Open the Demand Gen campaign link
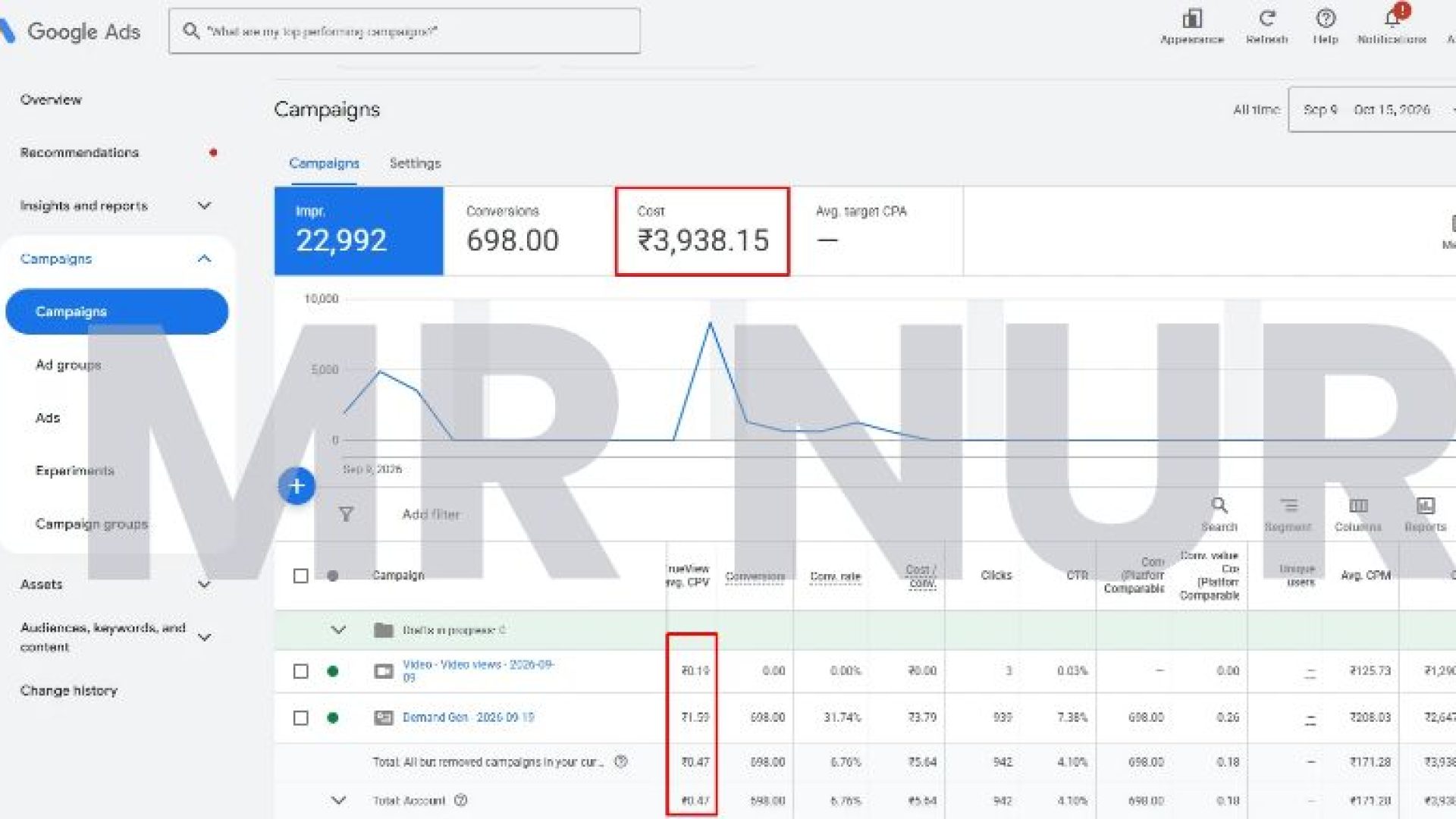The height and width of the screenshot is (819, 1456). (468, 717)
